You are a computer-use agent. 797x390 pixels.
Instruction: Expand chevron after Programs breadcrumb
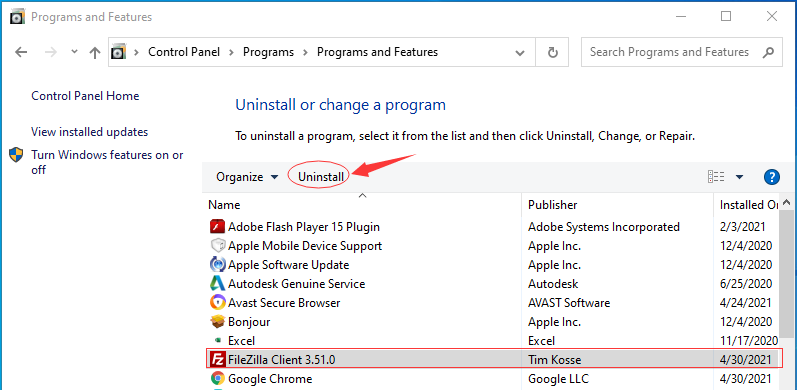coord(305,52)
